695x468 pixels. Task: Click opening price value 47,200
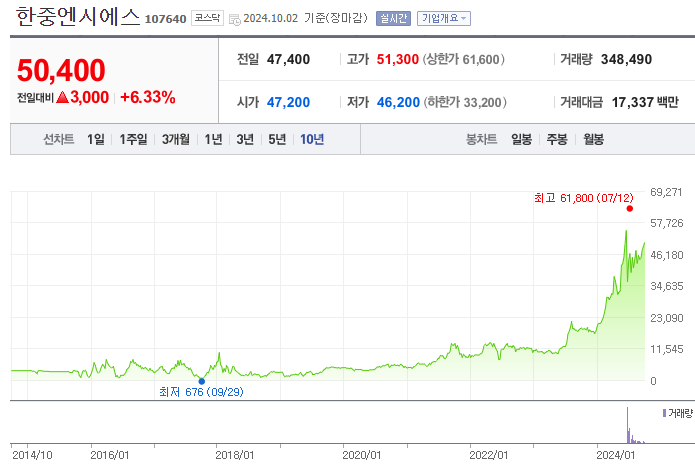pos(288,102)
